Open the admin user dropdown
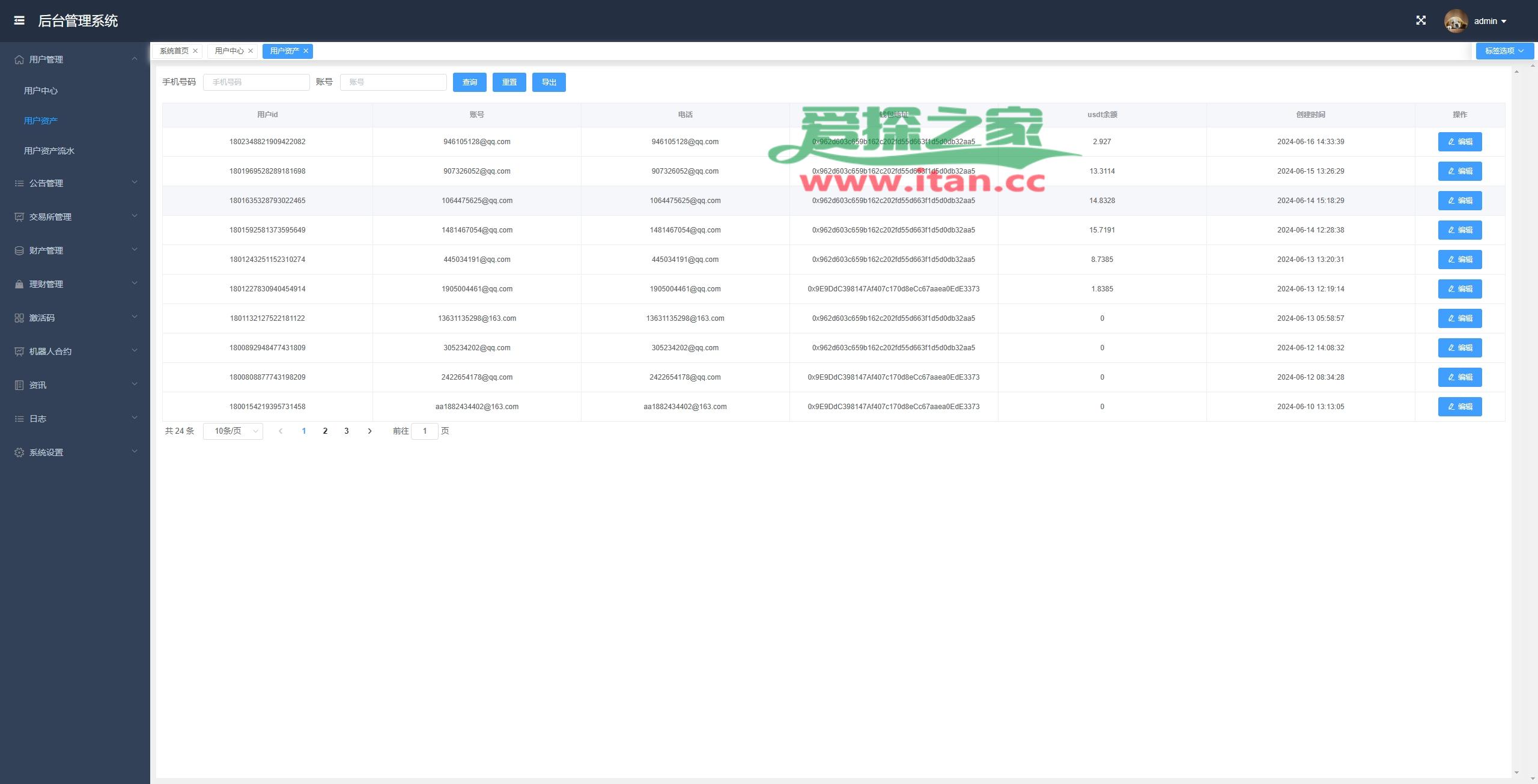 (1490, 21)
